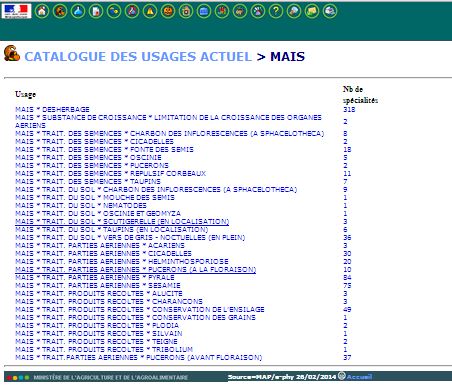Click the Accueil link in footer
Screen dimensions: 452x391
pyautogui.click(x=359, y=377)
